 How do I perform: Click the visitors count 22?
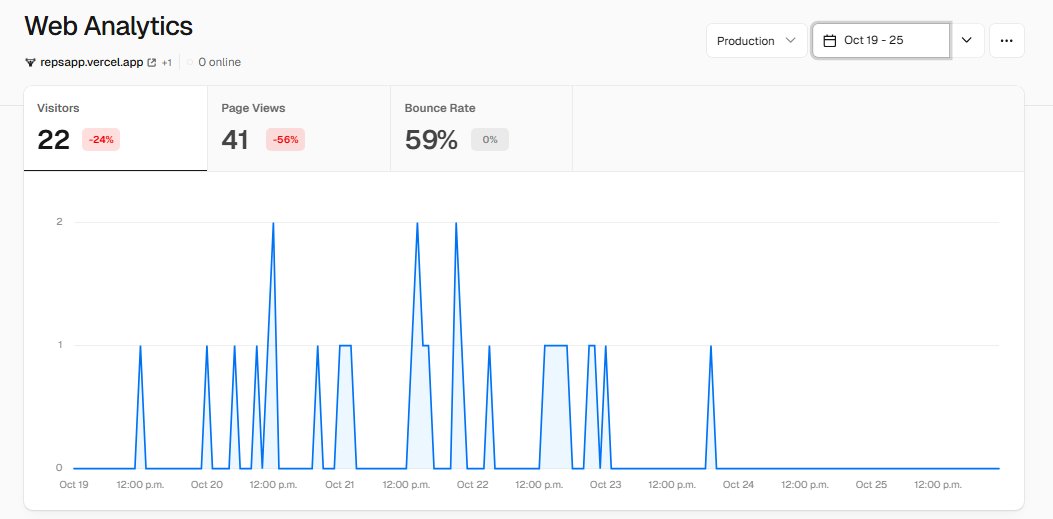click(x=54, y=140)
